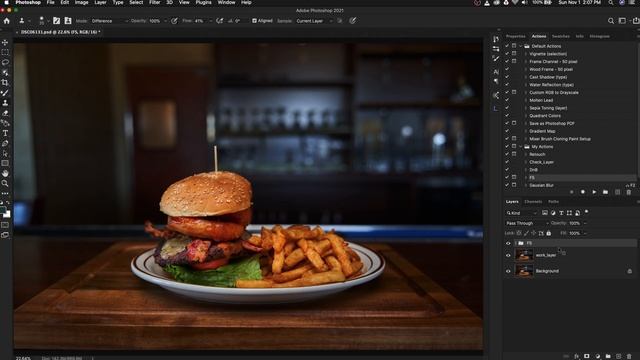The image size is (640, 360).
Task: Select the Lasso tool
Action: click(5, 62)
